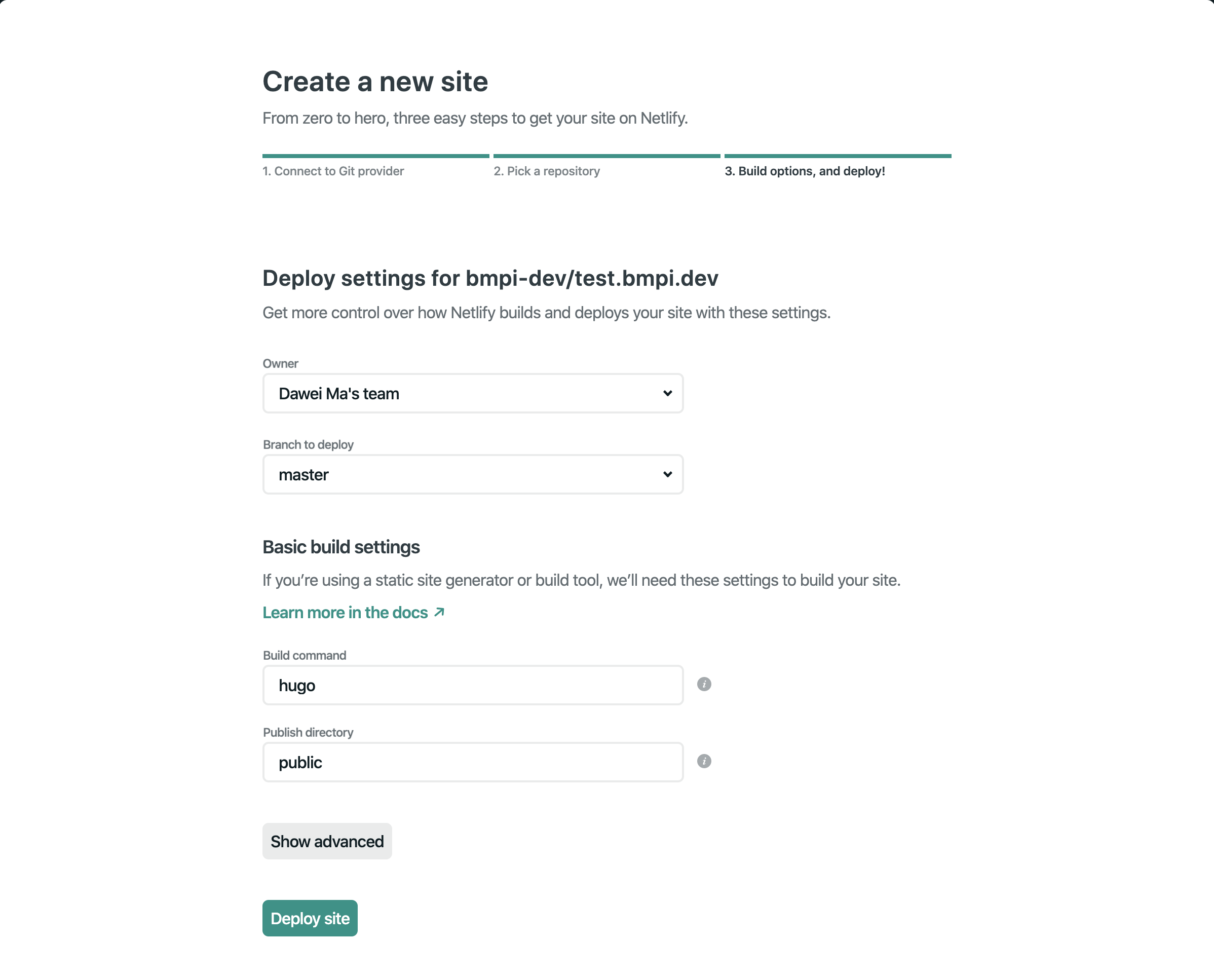Image resolution: width=1214 pixels, height=980 pixels.
Task: Click the Publish directory field label
Action: 308,732
